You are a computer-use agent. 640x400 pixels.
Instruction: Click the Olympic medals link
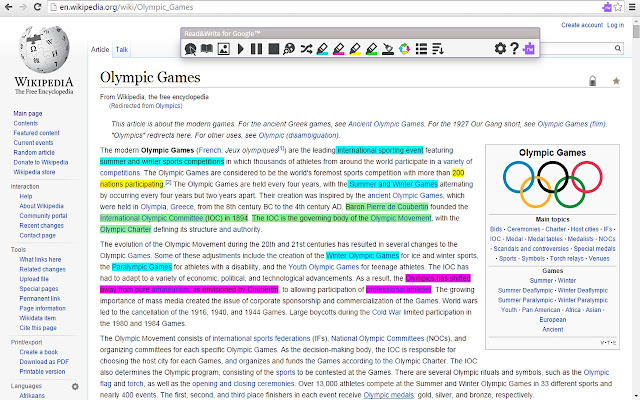click(x=388, y=395)
